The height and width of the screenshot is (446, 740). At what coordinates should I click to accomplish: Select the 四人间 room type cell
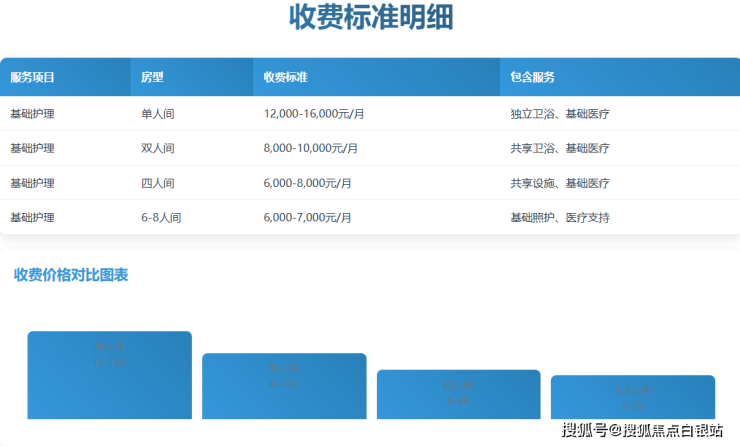click(158, 183)
